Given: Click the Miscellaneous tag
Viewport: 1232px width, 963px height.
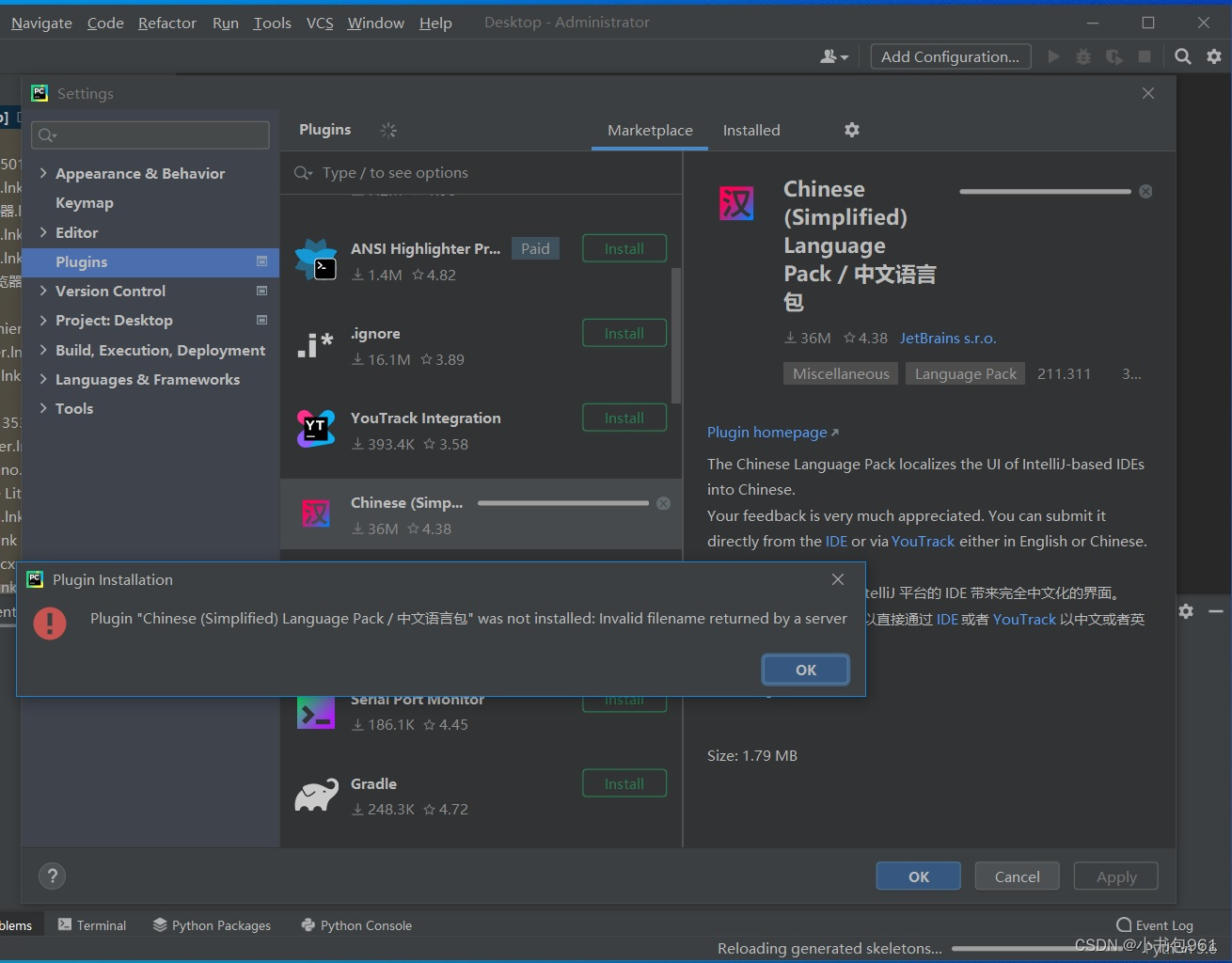Looking at the screenshot, I should point(841,373).
